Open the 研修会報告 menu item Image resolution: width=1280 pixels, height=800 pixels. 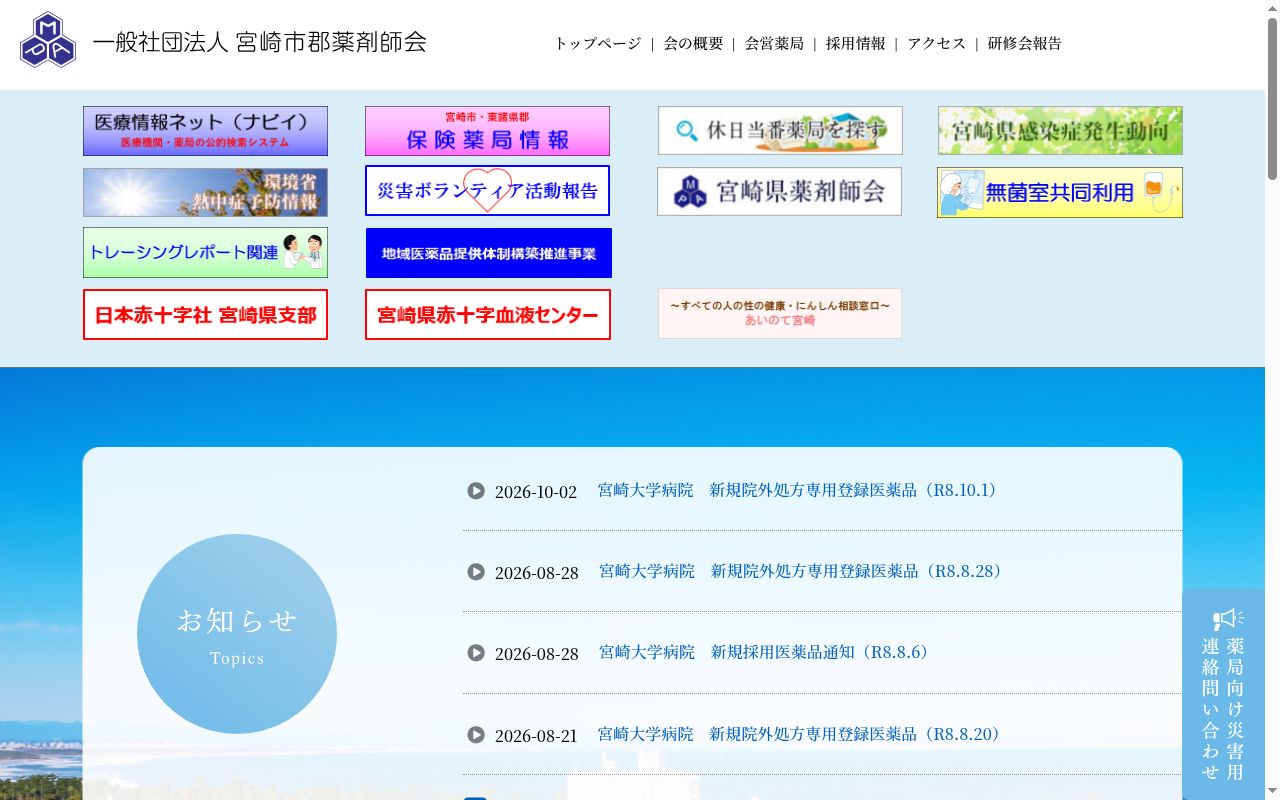tap(1025, 43)
